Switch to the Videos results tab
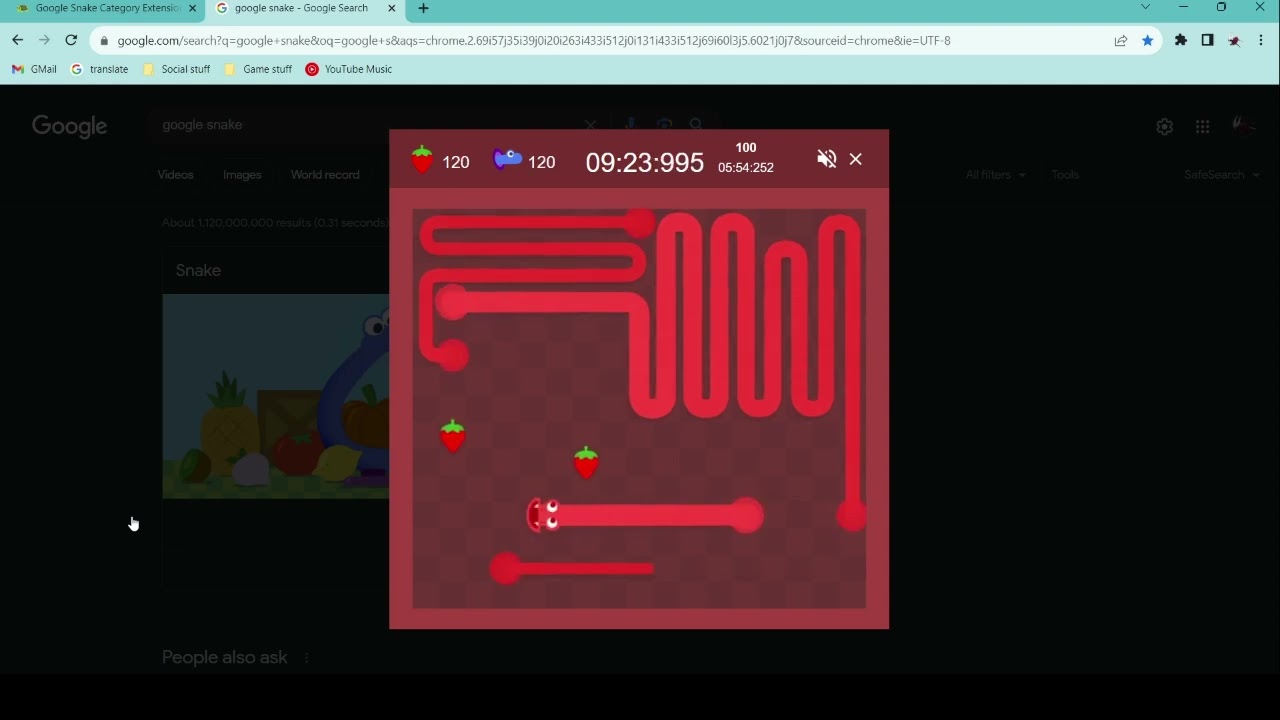1280x720 pixels. (x=175, y=175)
